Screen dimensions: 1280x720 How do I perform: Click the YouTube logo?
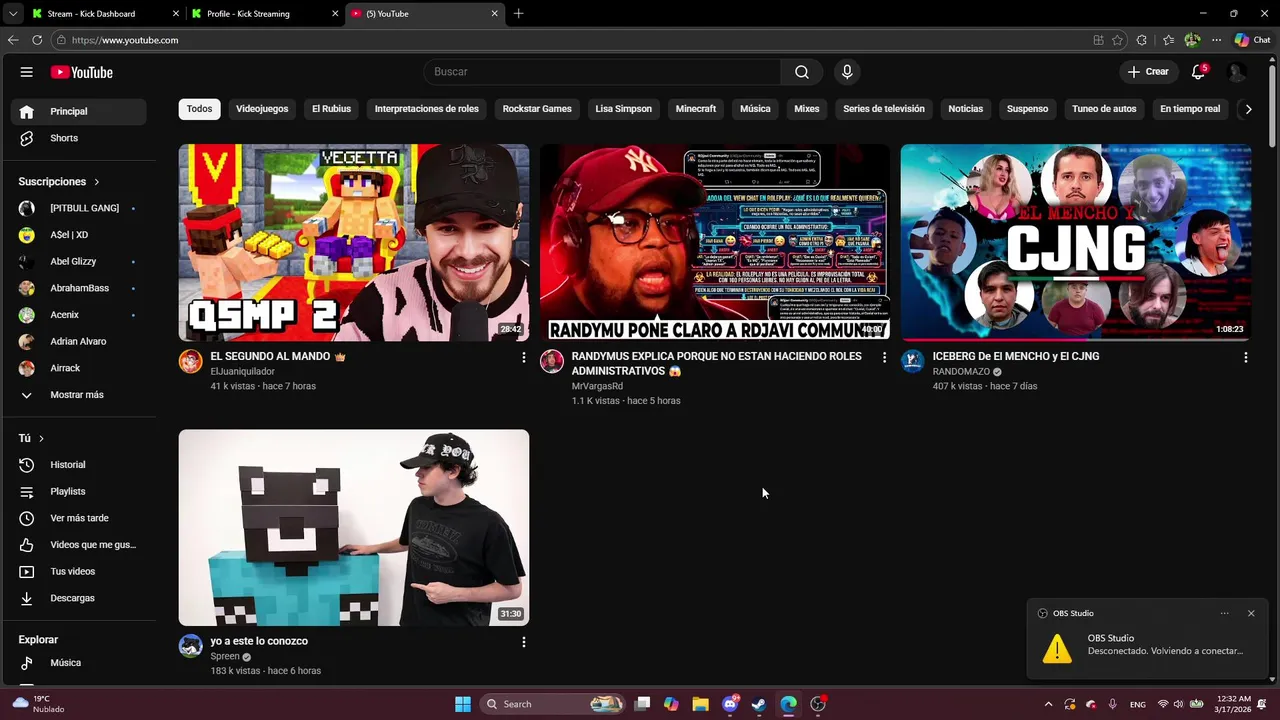tap(81, 72)
